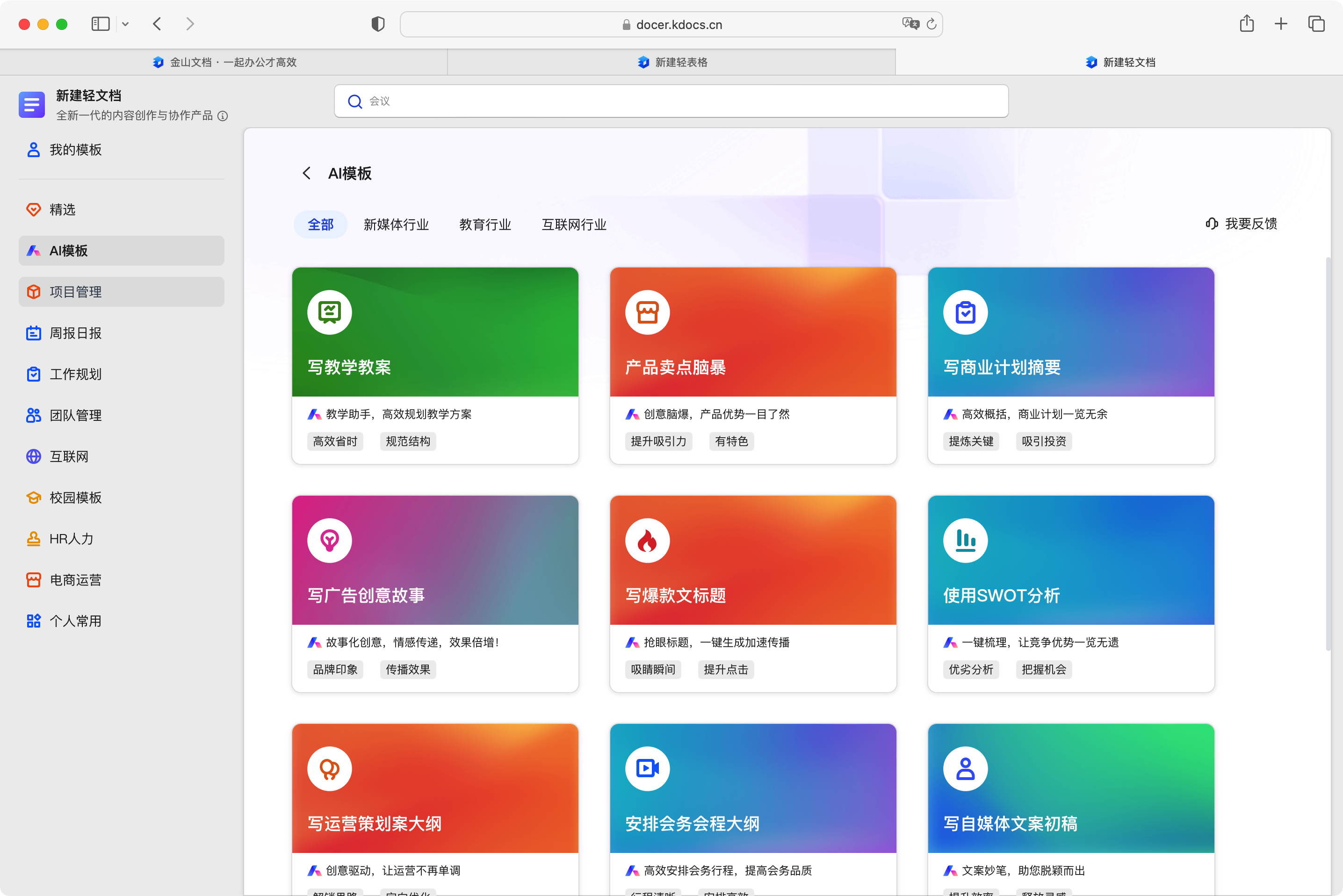Viewport: 1343px width, 896px height.
Task: Choose the 互联网行业 category tab
Action: (573, 224)
